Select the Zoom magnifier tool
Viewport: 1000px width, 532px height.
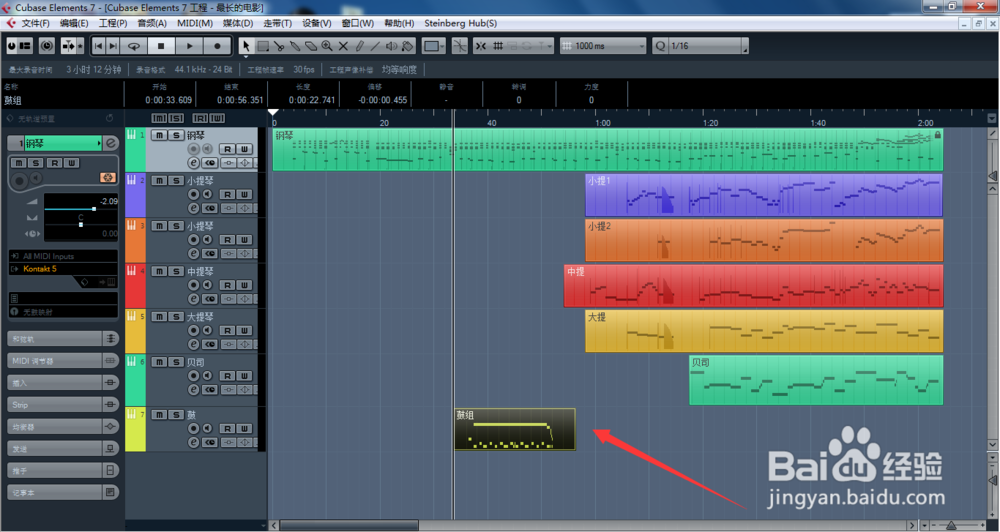click(327, 46)
